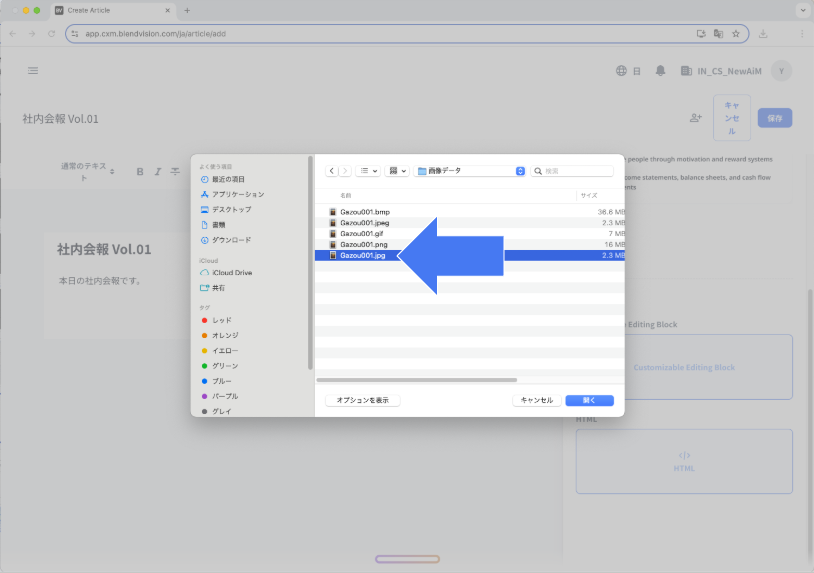Toggle italic formatting in editor toolbar
The width and height of the screenshot is (814, 573).
click(x=158, y=171)
